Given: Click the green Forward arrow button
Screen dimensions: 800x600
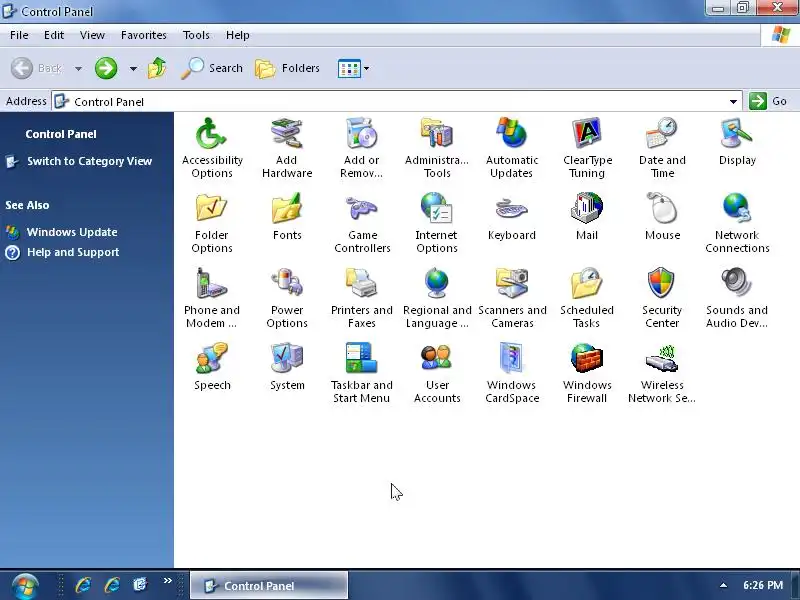Looking at the screenshot, I should coord(106,68).
